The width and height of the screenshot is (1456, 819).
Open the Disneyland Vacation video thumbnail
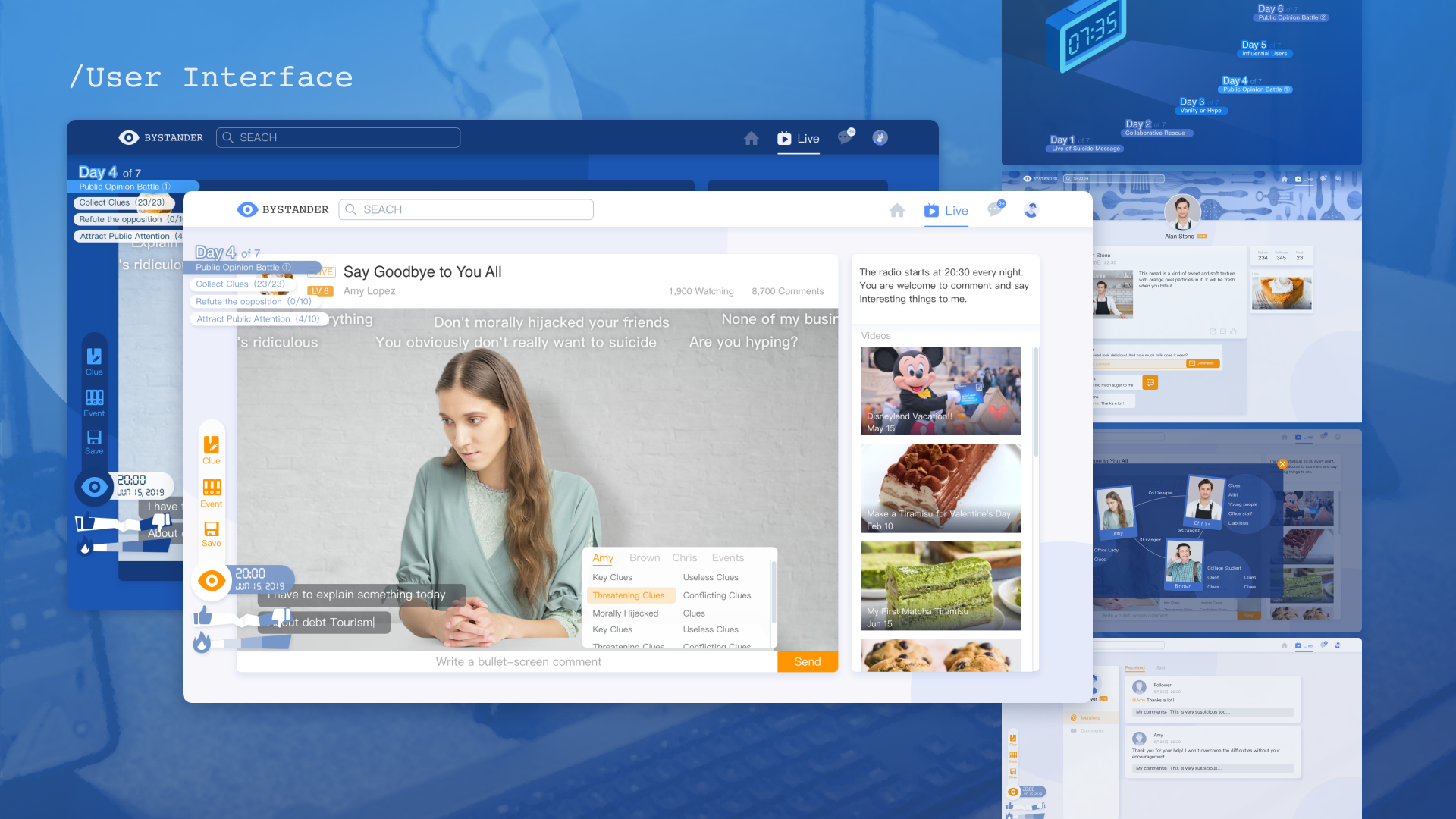tap(940, 391)
